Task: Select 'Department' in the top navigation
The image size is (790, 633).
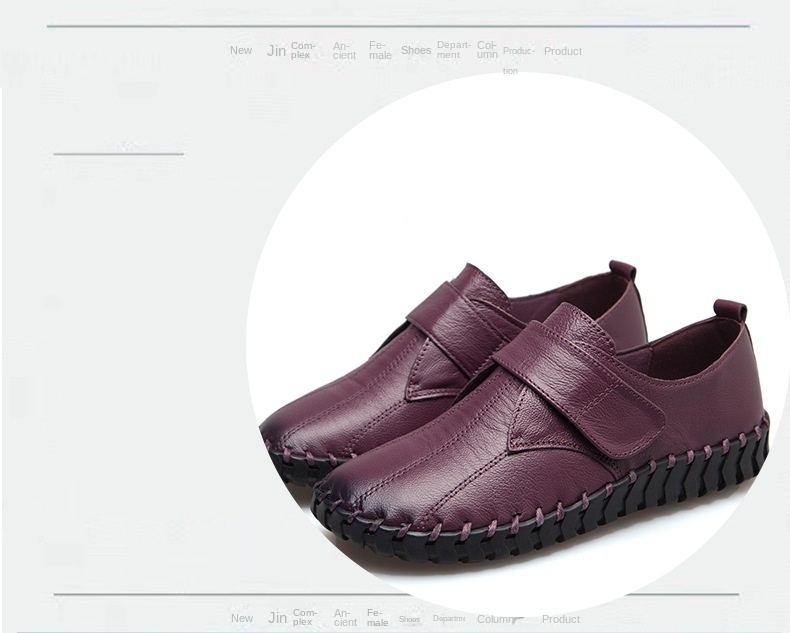Action: coord(453,50)
